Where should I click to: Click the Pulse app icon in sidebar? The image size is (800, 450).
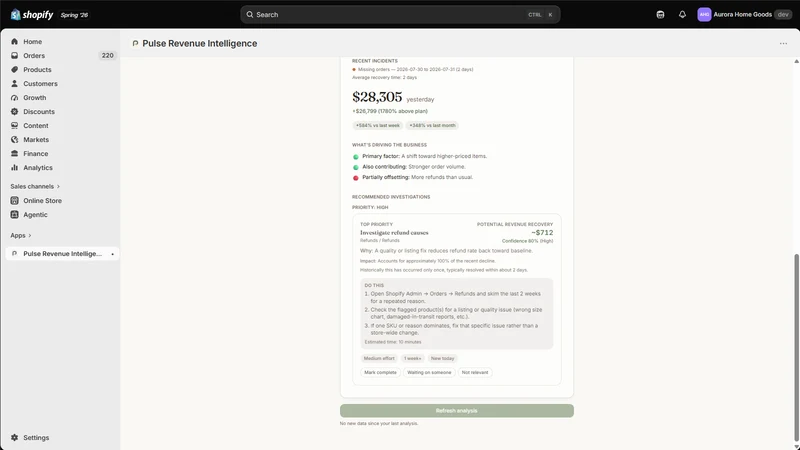[x=14, y=254]
